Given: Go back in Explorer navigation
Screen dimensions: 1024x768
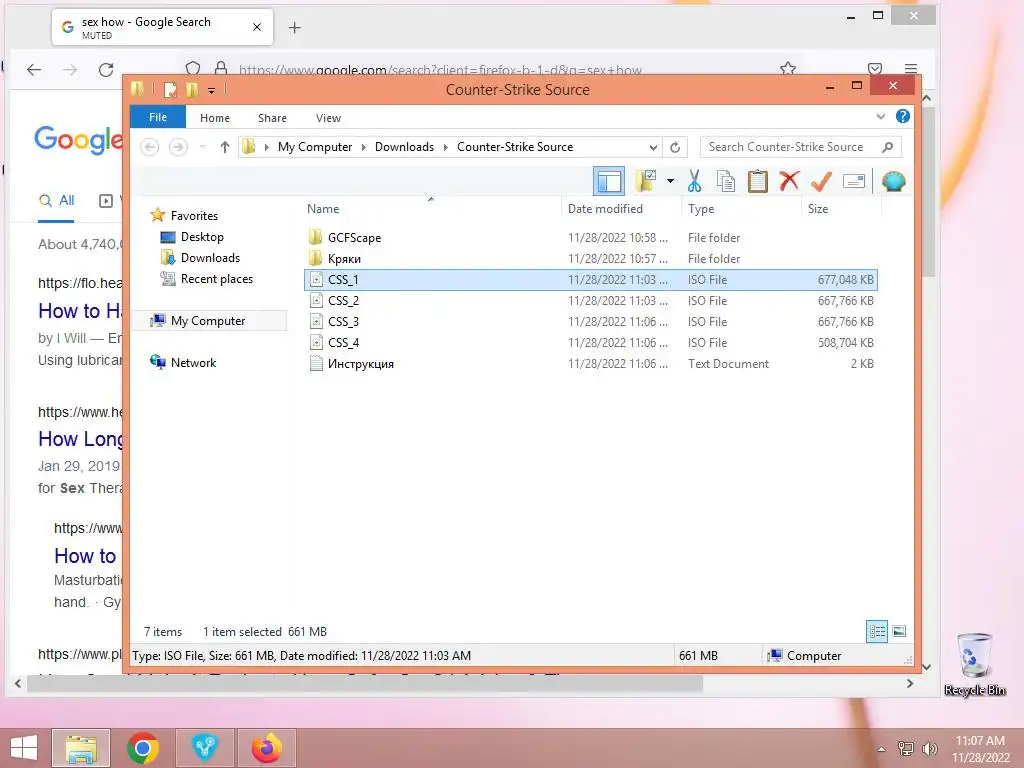Looking at the screenshot, I should click(x=150, y=147).
